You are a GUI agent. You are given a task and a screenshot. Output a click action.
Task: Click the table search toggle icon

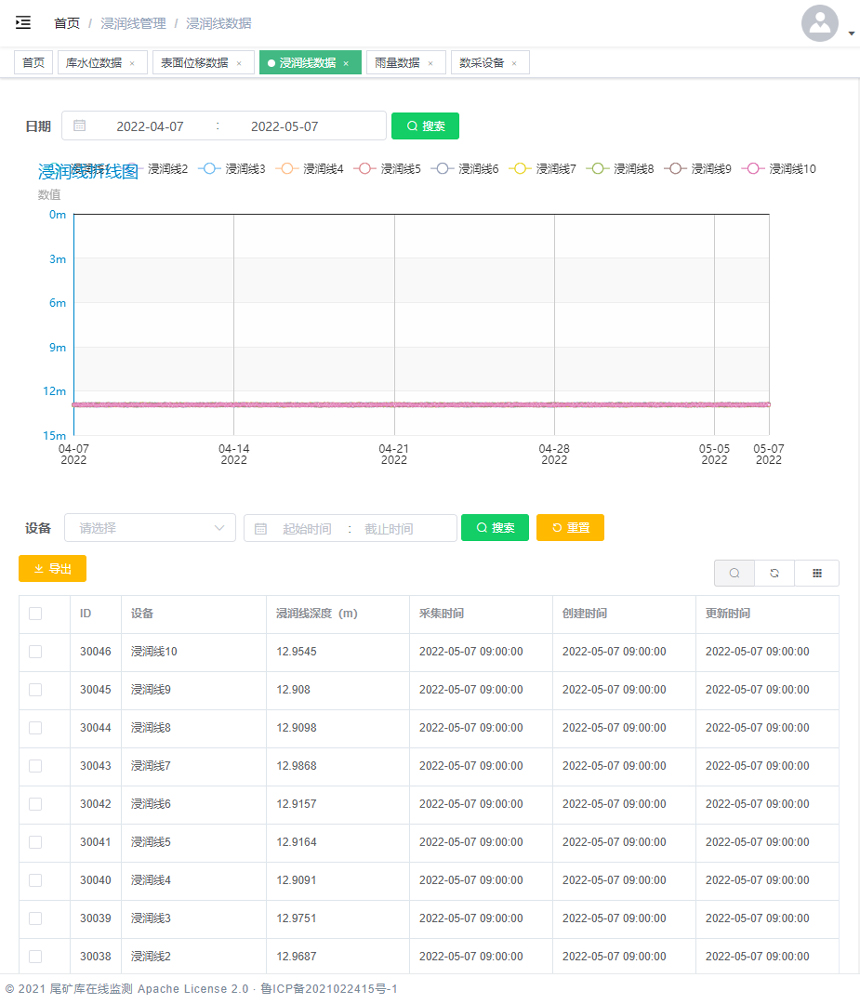(x=734, y=573)
